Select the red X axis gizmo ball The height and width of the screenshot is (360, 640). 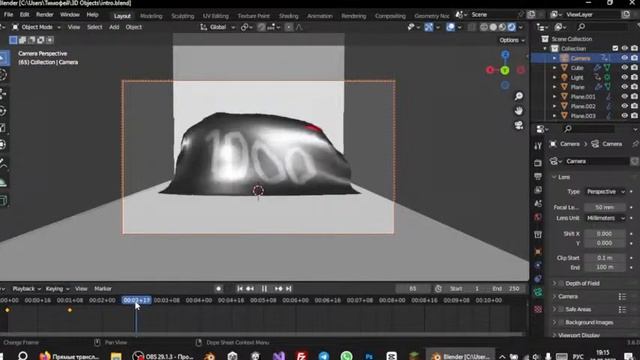[490, 70]
